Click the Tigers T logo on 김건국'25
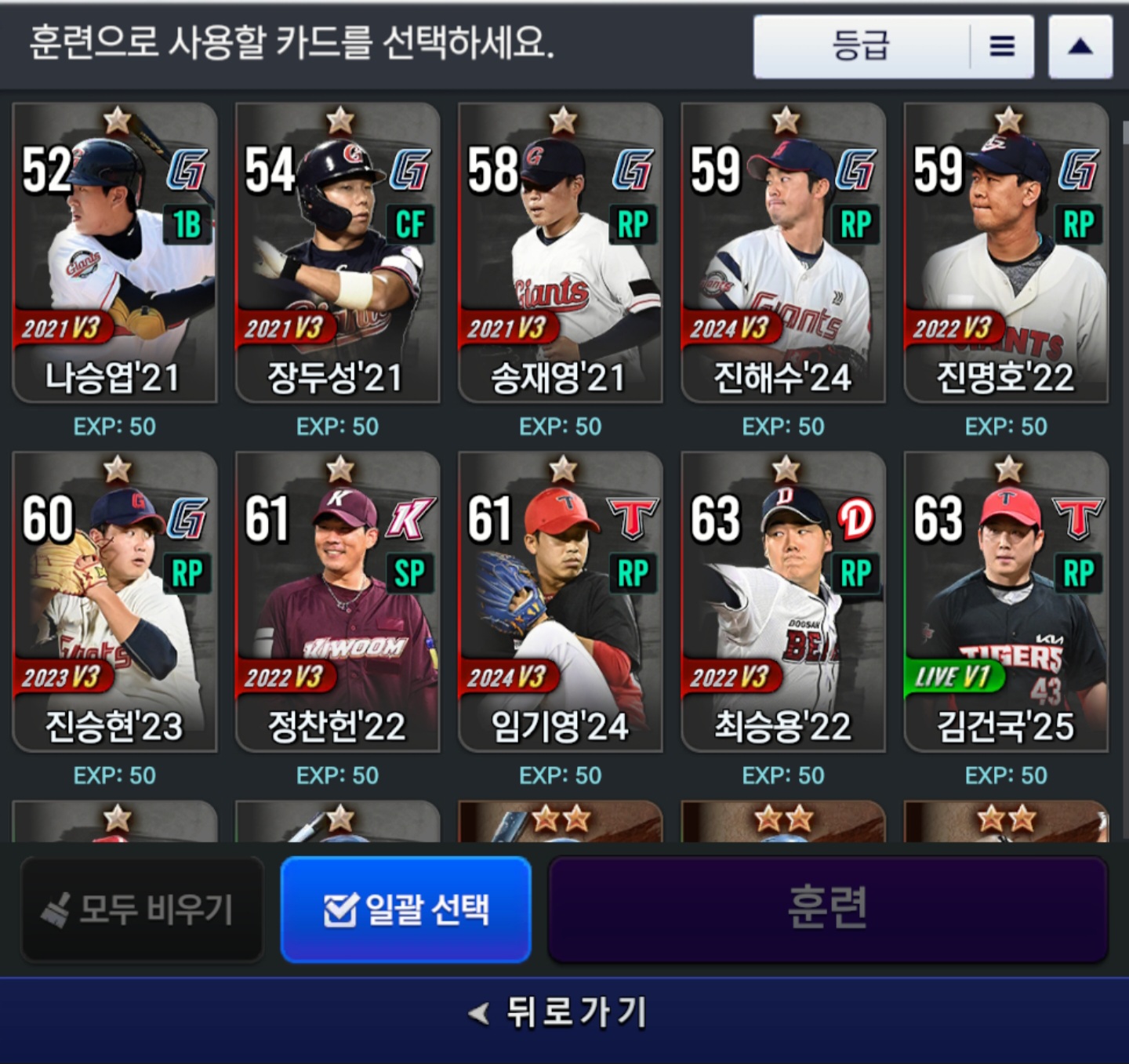The width and height of the screenshot is (1129, 1064). tap(1080, 518)
